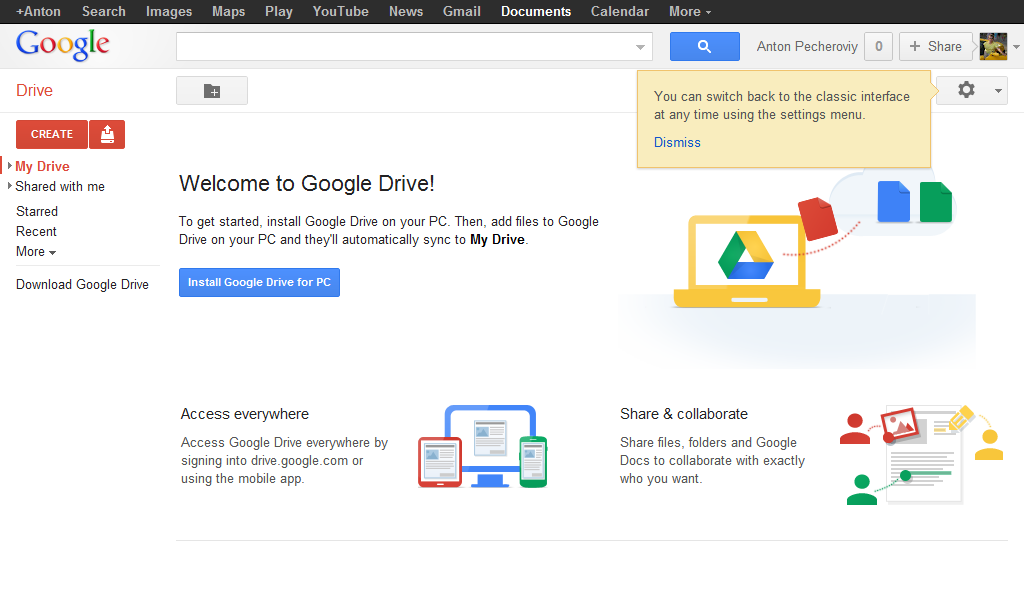Click the notifications count box
The width and height of the screenshot is (1024, 600).
(x=878, y=46)
